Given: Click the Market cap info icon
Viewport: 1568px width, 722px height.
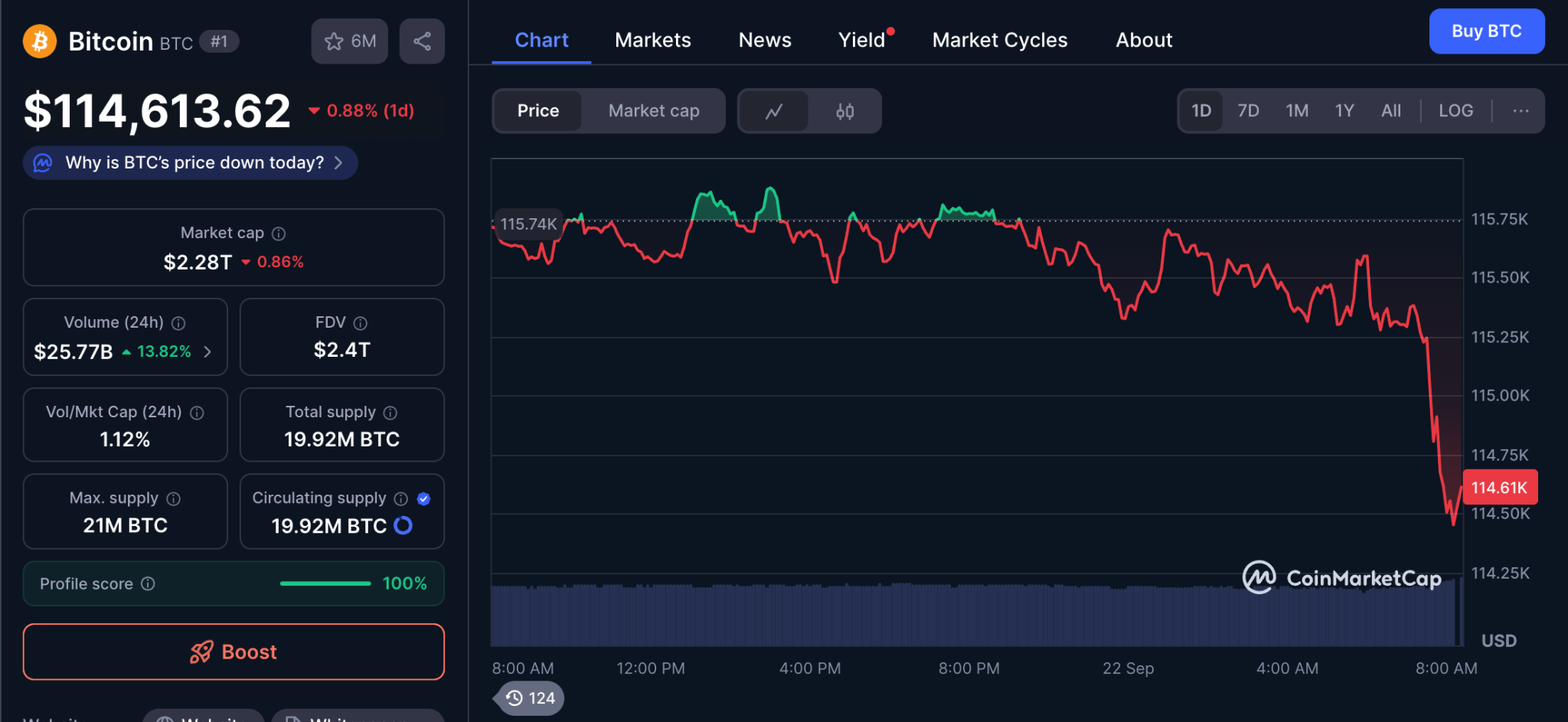Looking at the screenshot, I should coord(279,234).
